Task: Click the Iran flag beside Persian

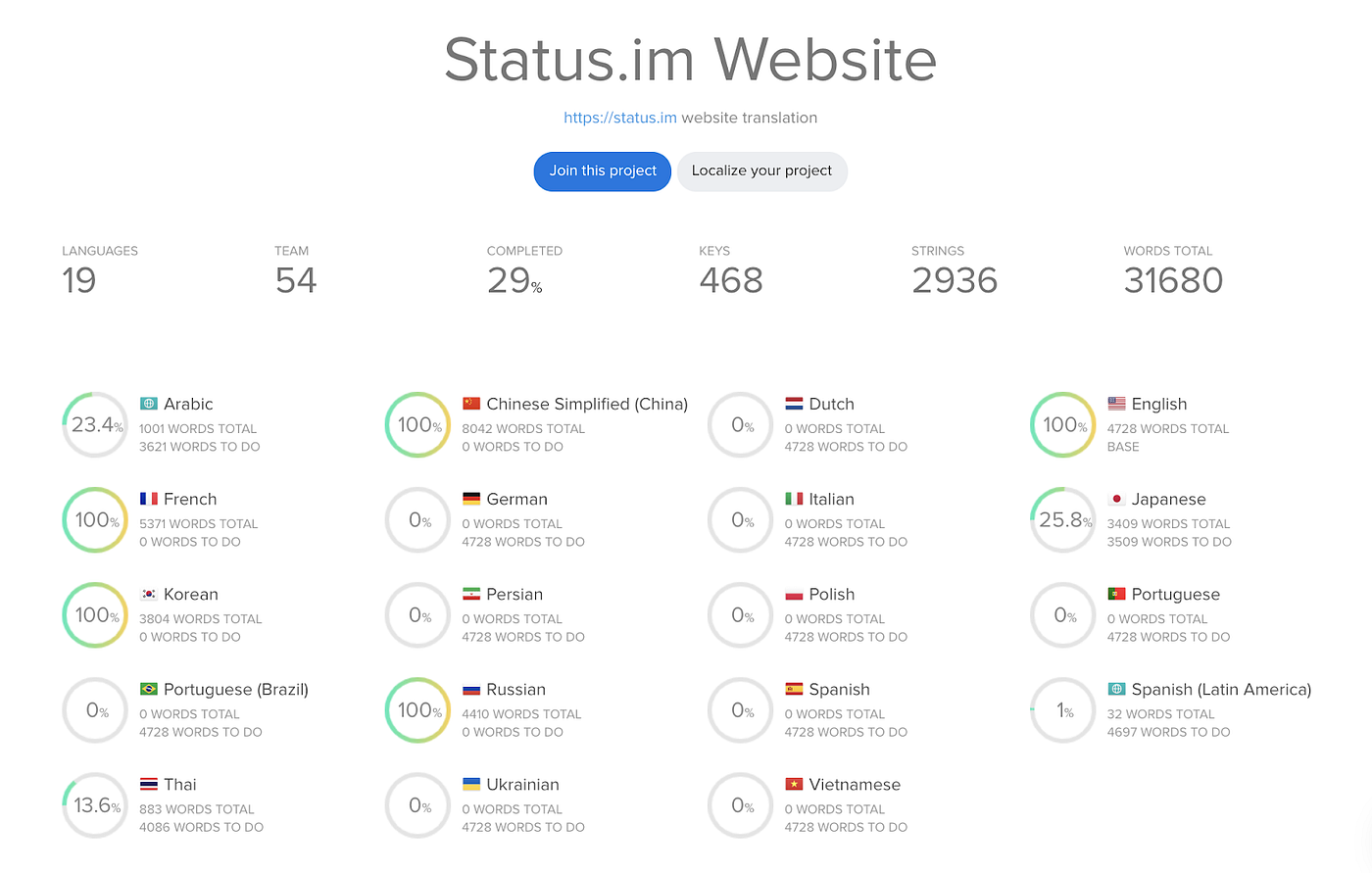Action: point(471,594)
